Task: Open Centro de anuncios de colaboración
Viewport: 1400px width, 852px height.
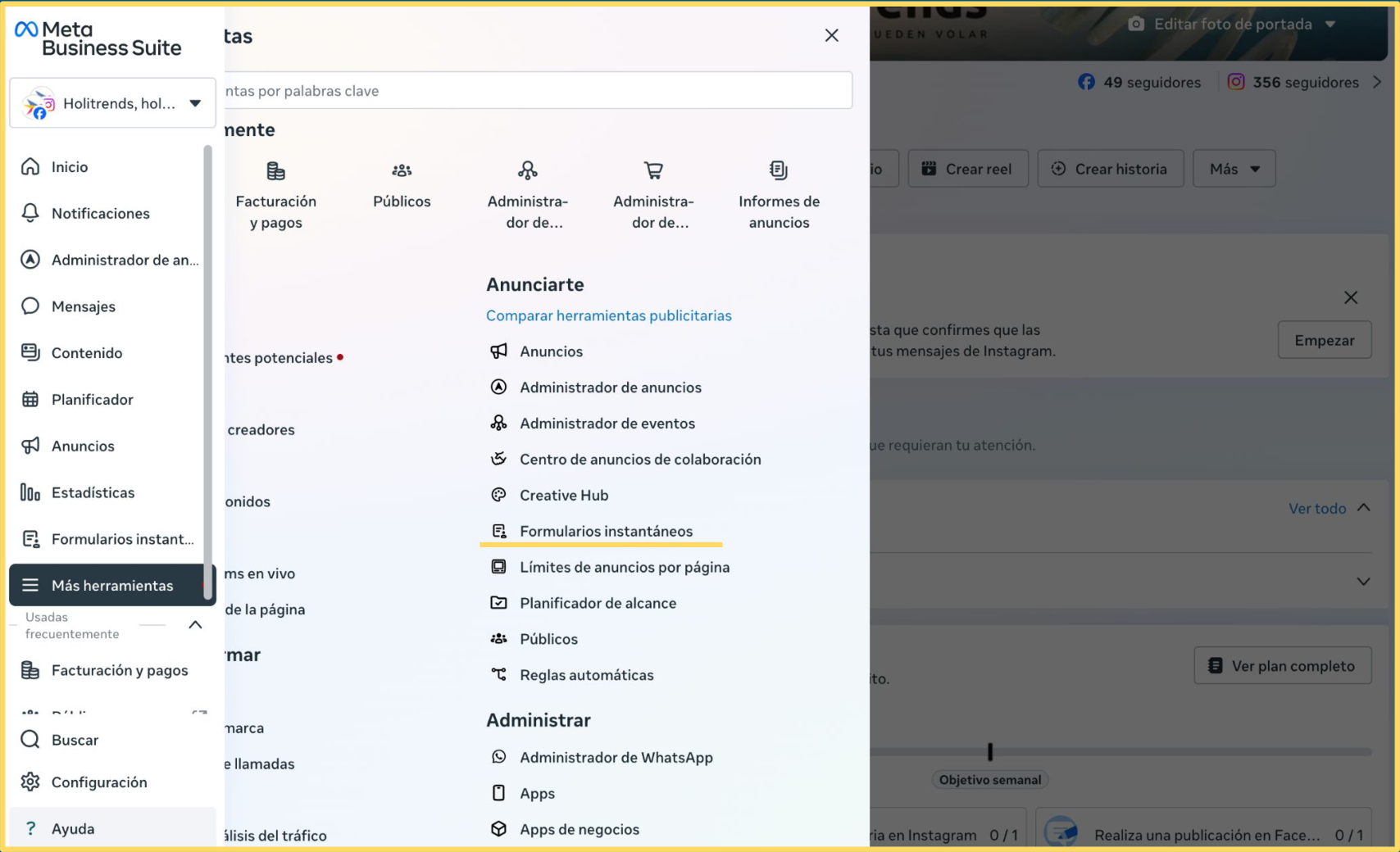Action: [640, 460]
